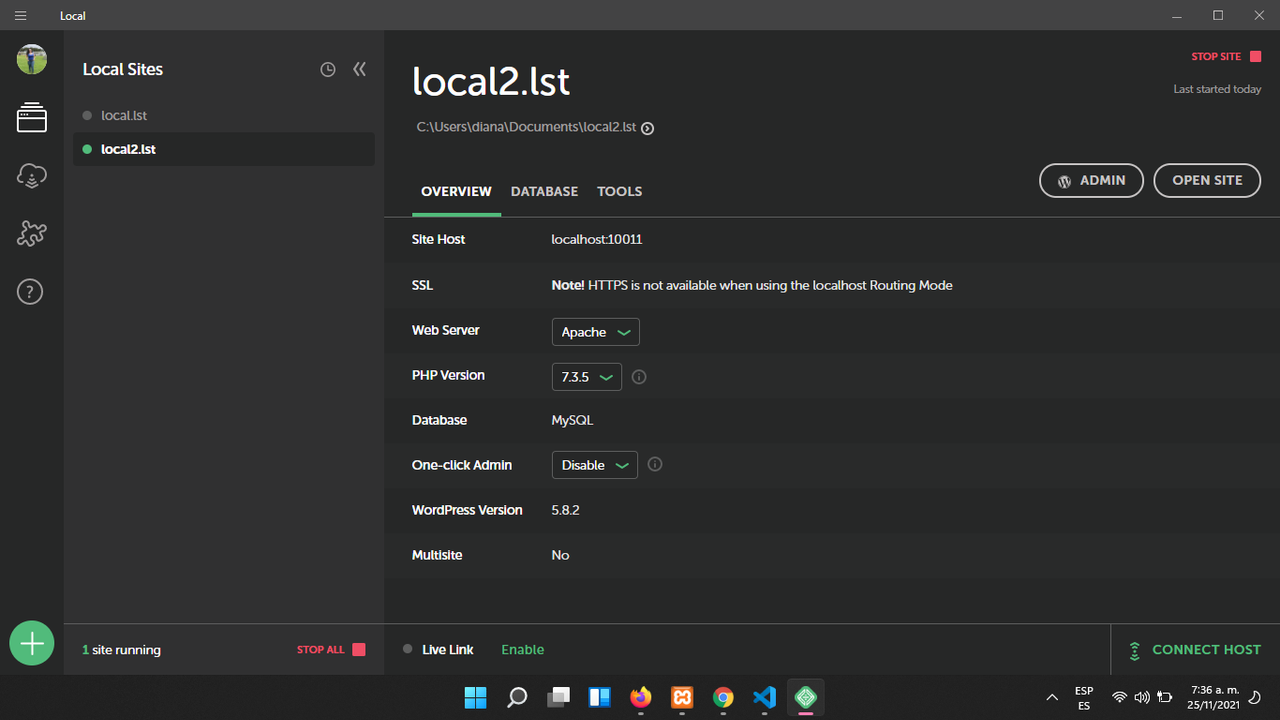
Task: Click the volume speaker tray icon
Action: coord(1142,697)
